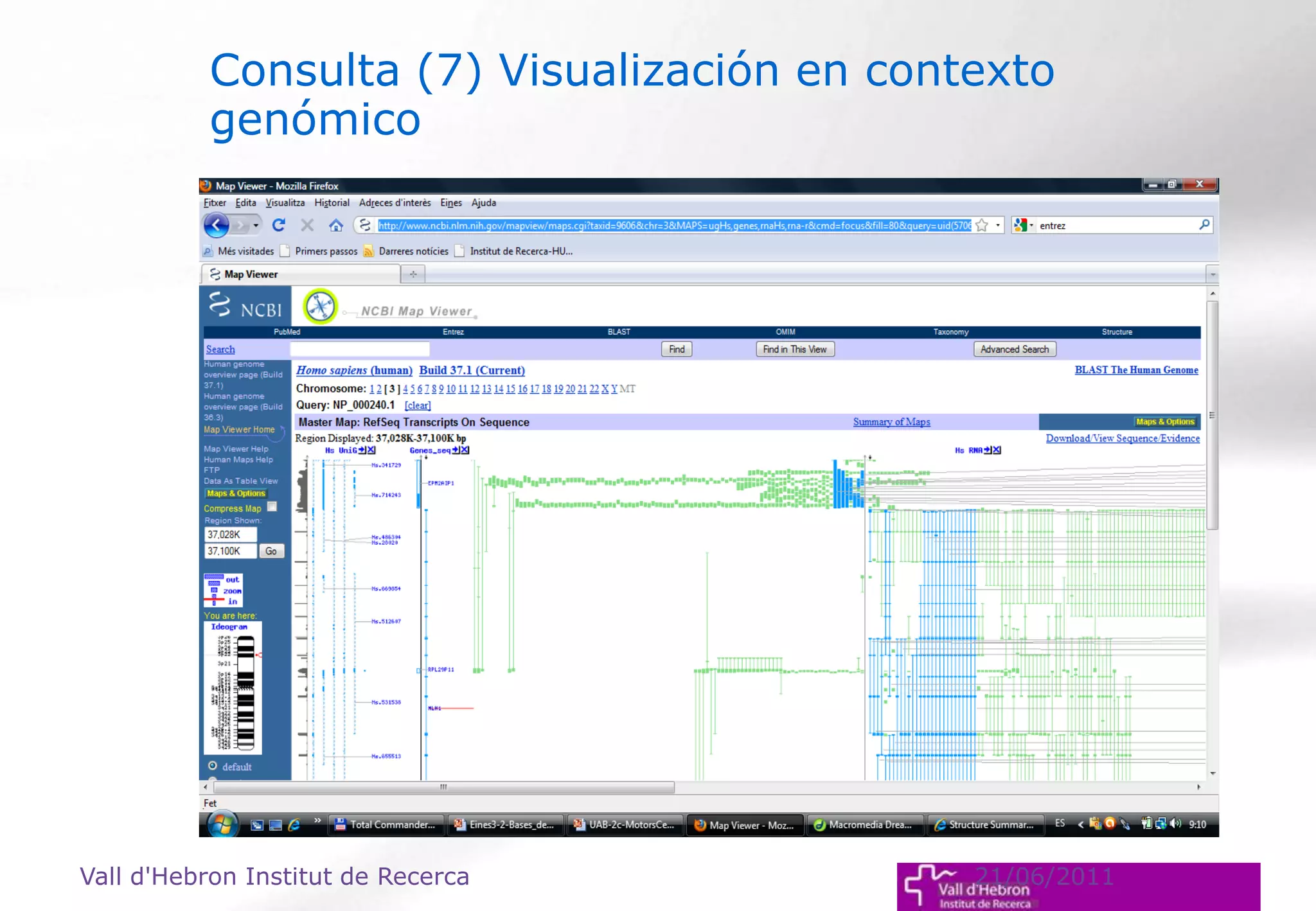Click the 37,100K region end field
Screen dimensions: 1316x911
point(231,551)
